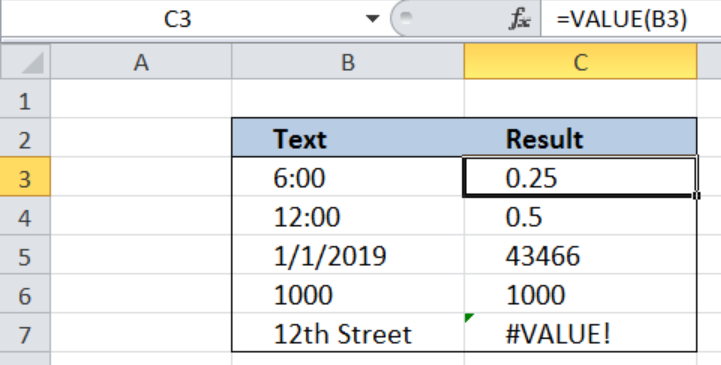Select column B header
The height and width of the screenshot is (365, 721).
(348, 62)
